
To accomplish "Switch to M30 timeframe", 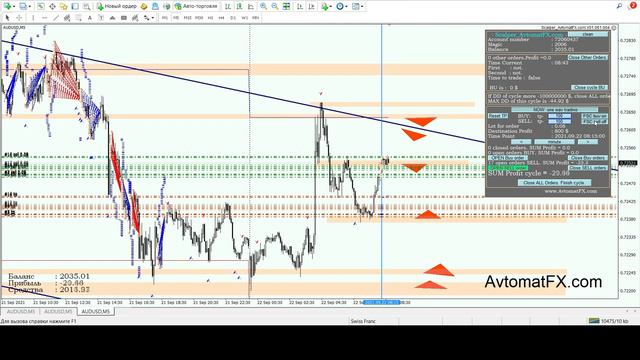I will [x=199, y=18].
